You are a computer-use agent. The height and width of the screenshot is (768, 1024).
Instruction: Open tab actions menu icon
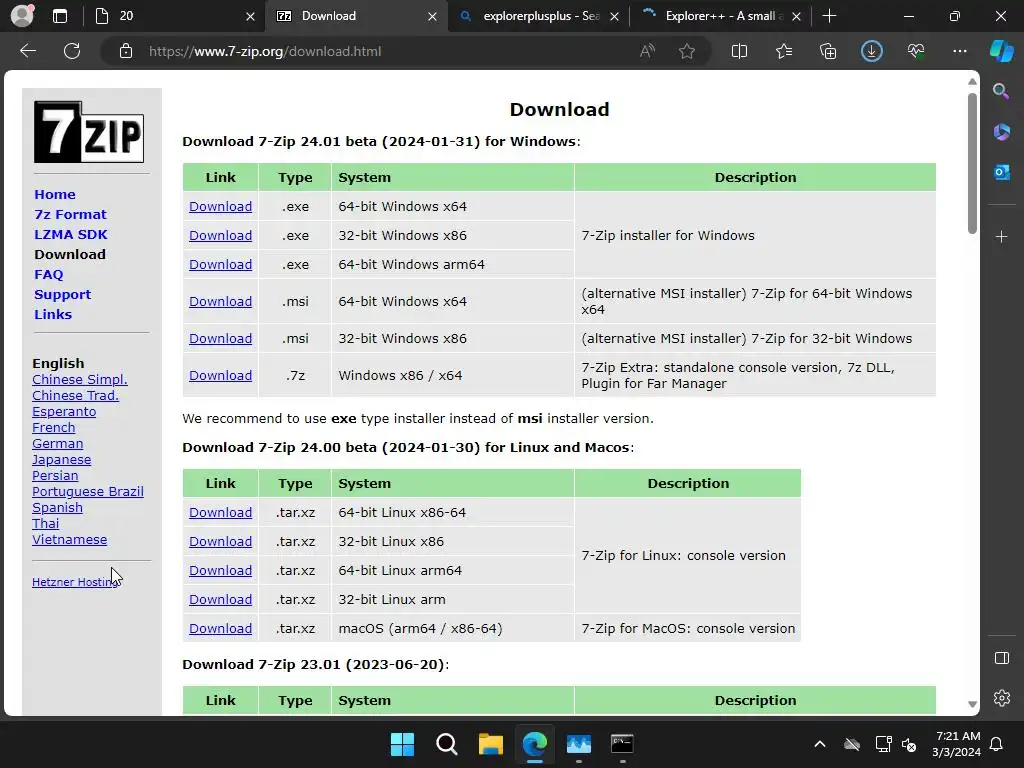[60, 16]
